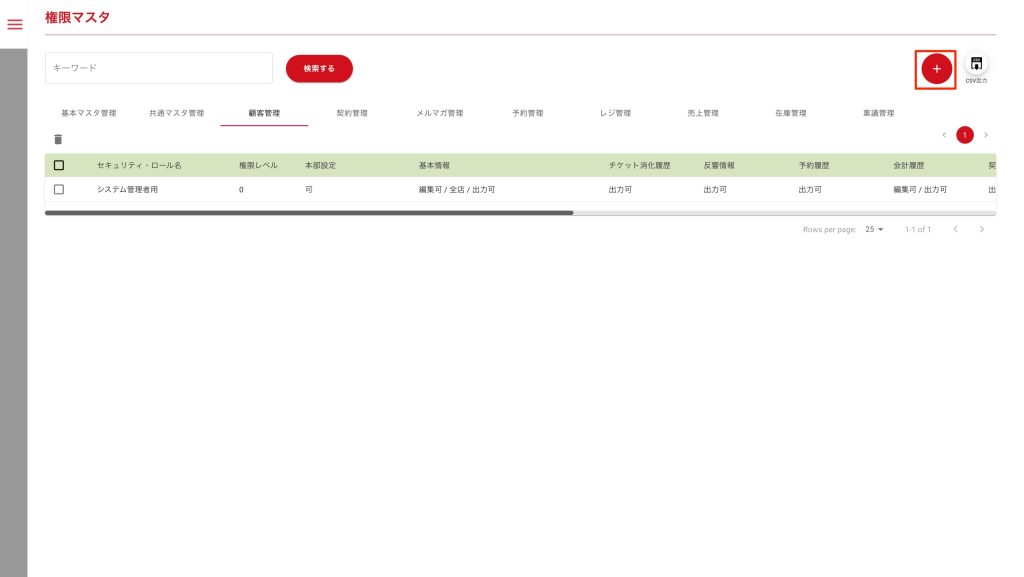The width and height of the screenshot is (1024, 577).
Task: Toggle the select-all header checkbox
Action: (x=59, y=165)
